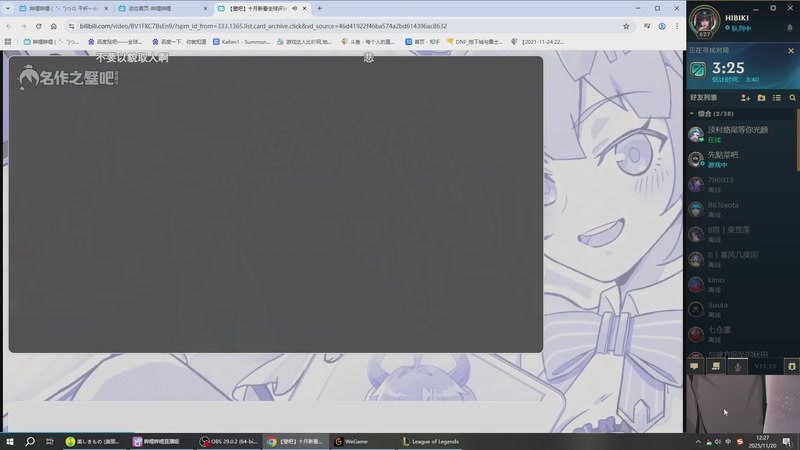The image size is (800, 450).
Task: Open the 斗鱼 bookmark
Action: coord(368,42)
